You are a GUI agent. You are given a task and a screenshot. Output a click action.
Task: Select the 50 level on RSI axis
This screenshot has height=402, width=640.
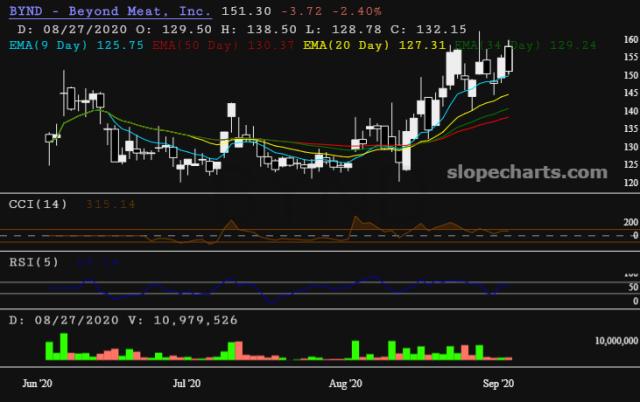[633, 287]
